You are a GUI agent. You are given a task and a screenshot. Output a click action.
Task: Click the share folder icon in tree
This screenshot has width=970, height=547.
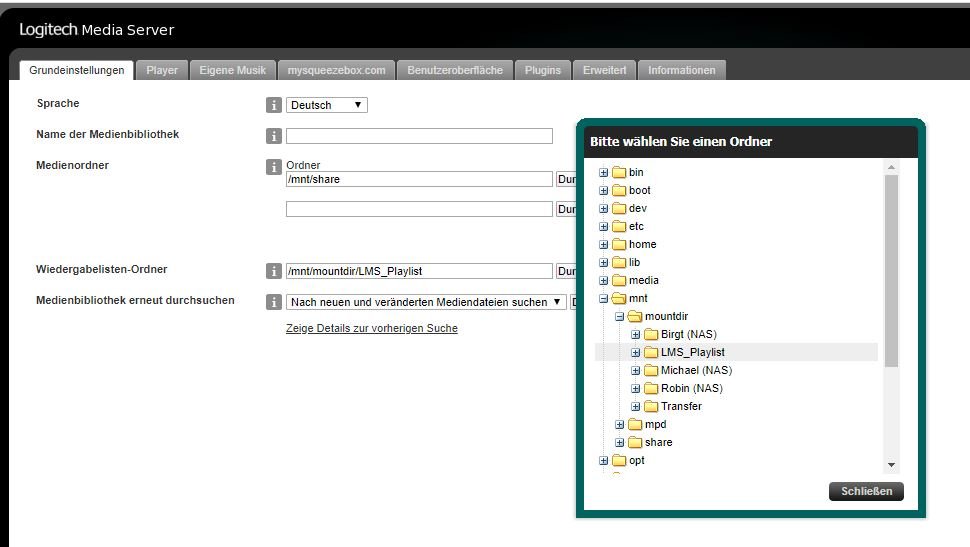click(x=634, y=442)
